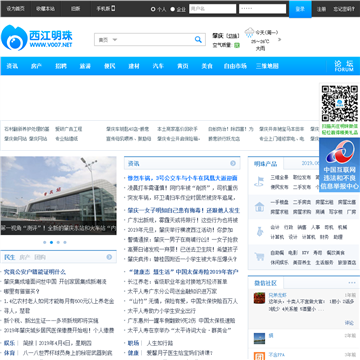Screen dimensions: 360x360
Task: Select the 微信社区 tab
Action: tap(266, 283)
